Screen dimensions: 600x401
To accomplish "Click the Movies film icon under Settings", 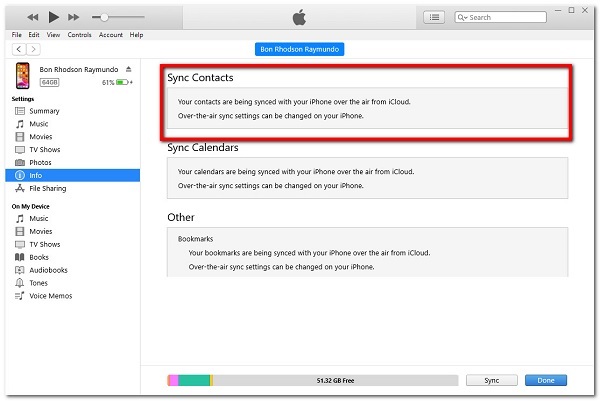I will click(x=20, y=137).
